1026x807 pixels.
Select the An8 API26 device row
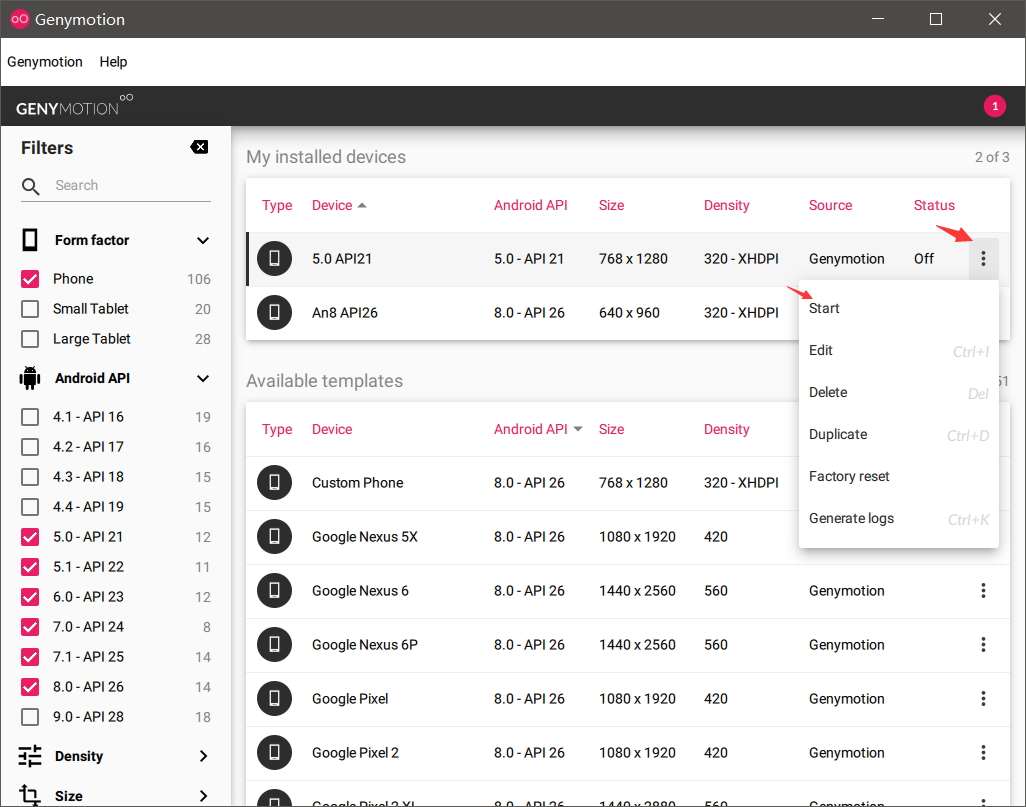[x=522, y=313]
